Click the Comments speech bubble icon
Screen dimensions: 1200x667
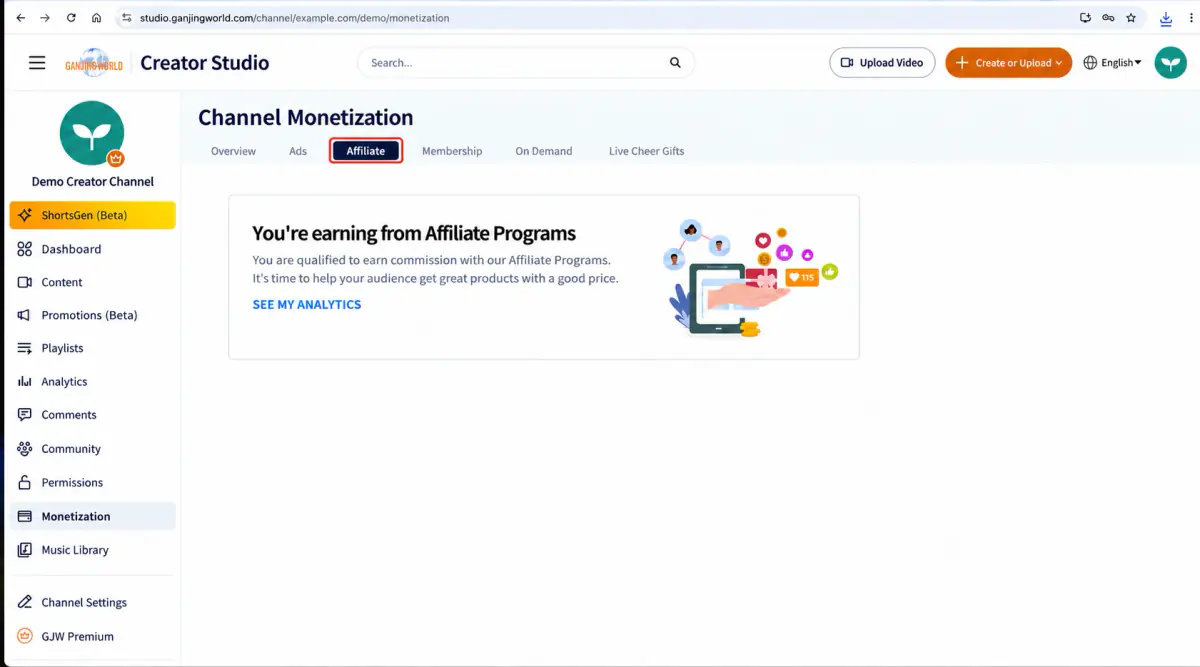pos(25,415)
